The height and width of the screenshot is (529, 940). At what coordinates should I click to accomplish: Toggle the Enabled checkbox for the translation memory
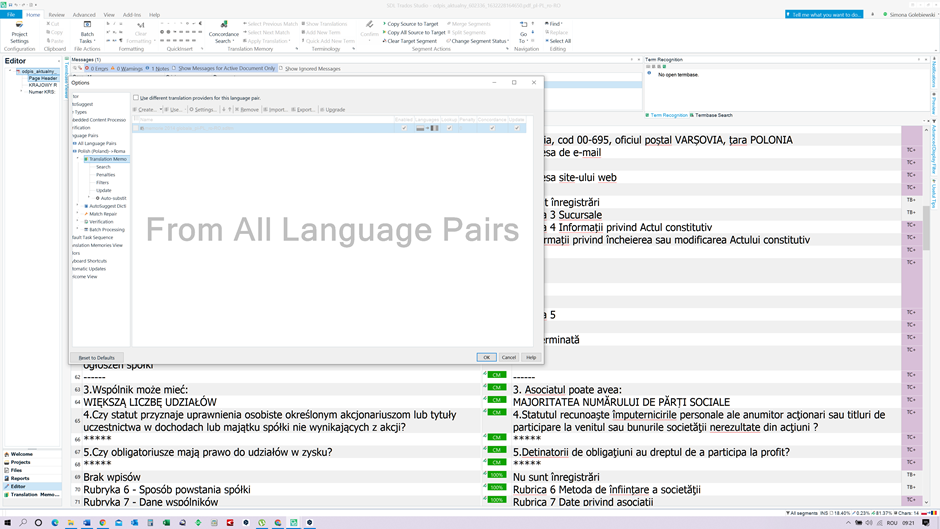point(404,128)
